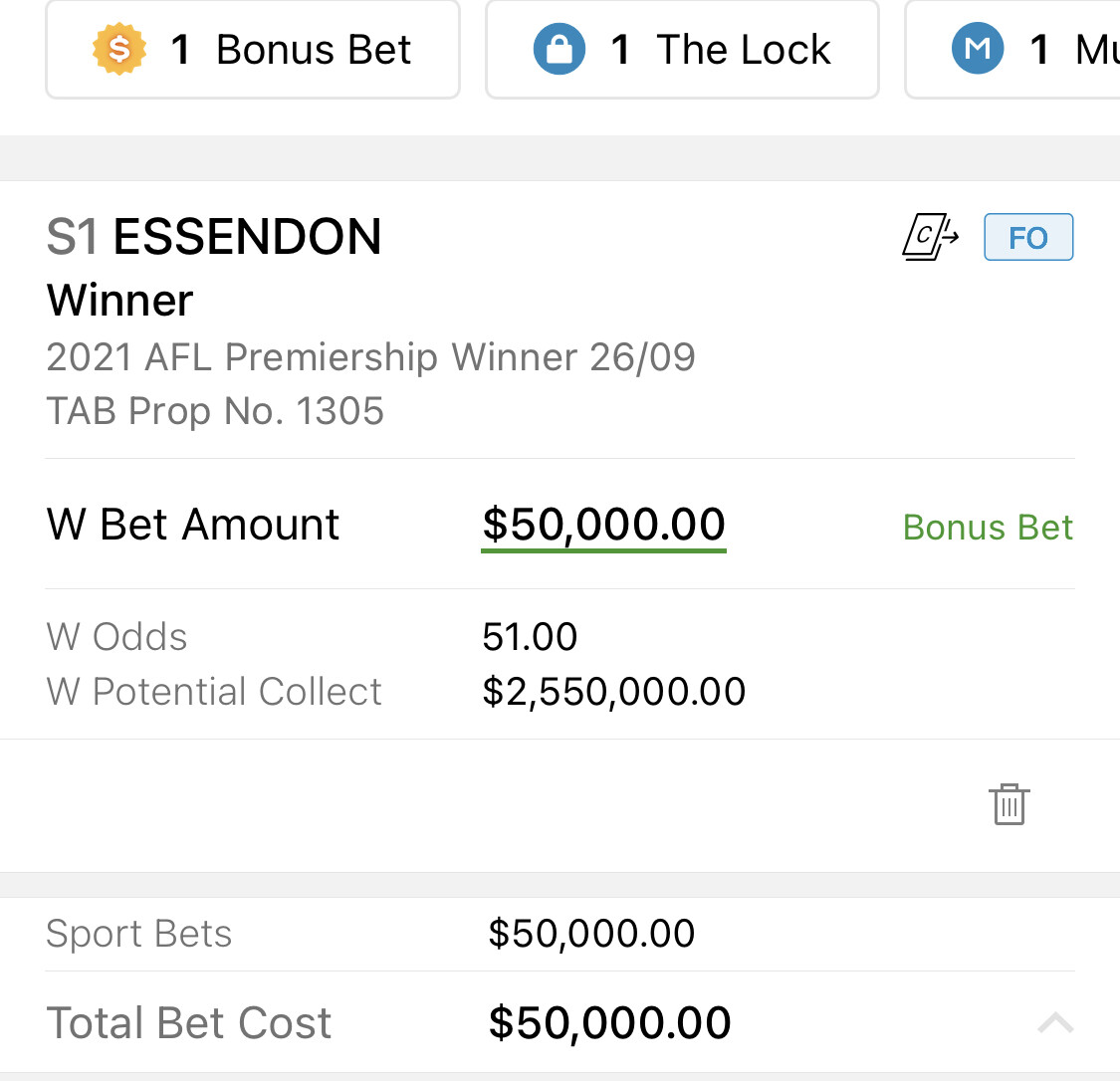The height and width of the screenshot is (1081, 1120).
Task: Click the Sport Bets summary row
Action: point(560,934)
